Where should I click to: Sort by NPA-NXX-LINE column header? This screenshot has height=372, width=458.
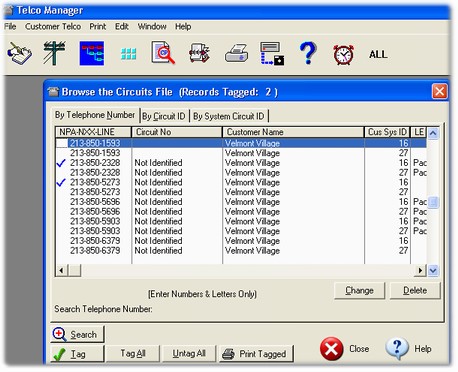[x=93, y=132]
